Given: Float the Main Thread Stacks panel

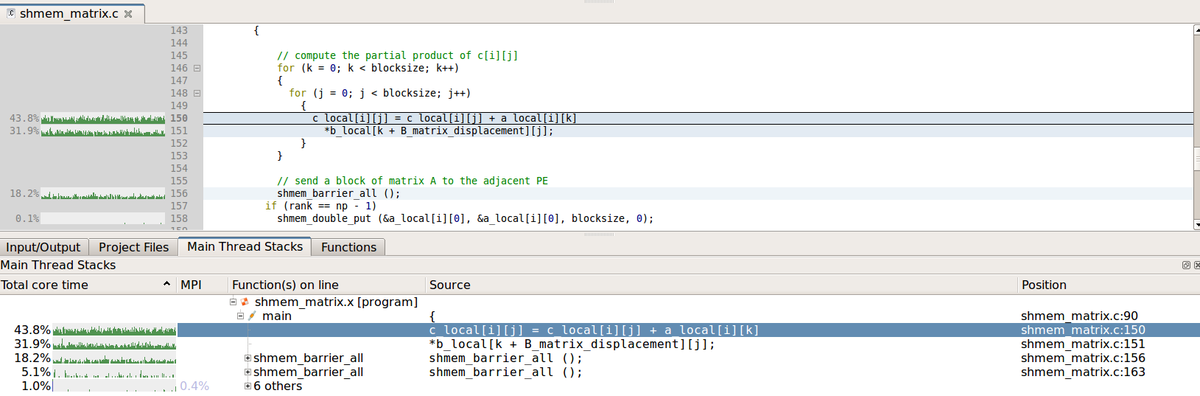Looking at the screenshot, I should pyautogui.click(x=1185, y=265).
